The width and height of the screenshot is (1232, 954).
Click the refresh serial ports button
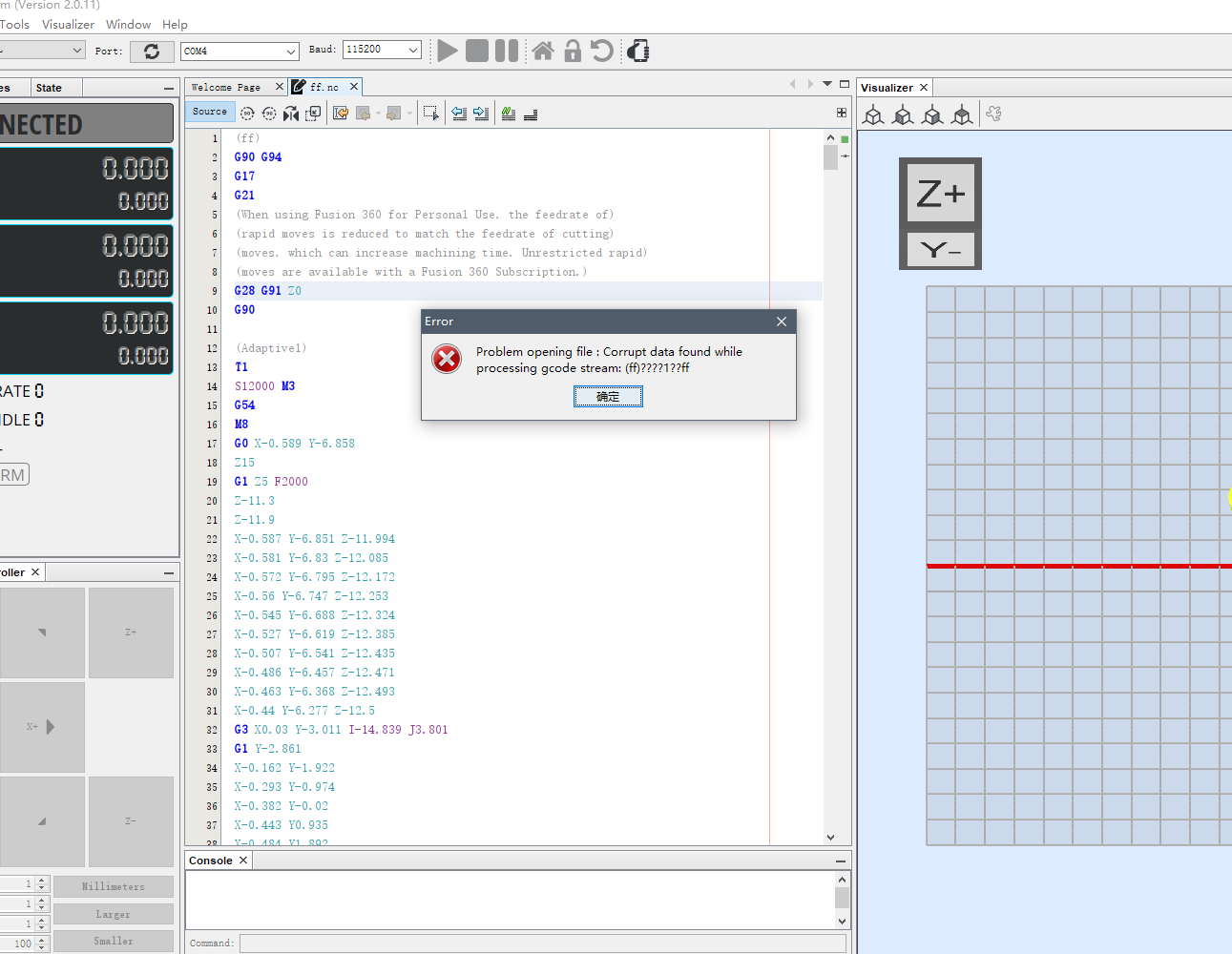152,52
